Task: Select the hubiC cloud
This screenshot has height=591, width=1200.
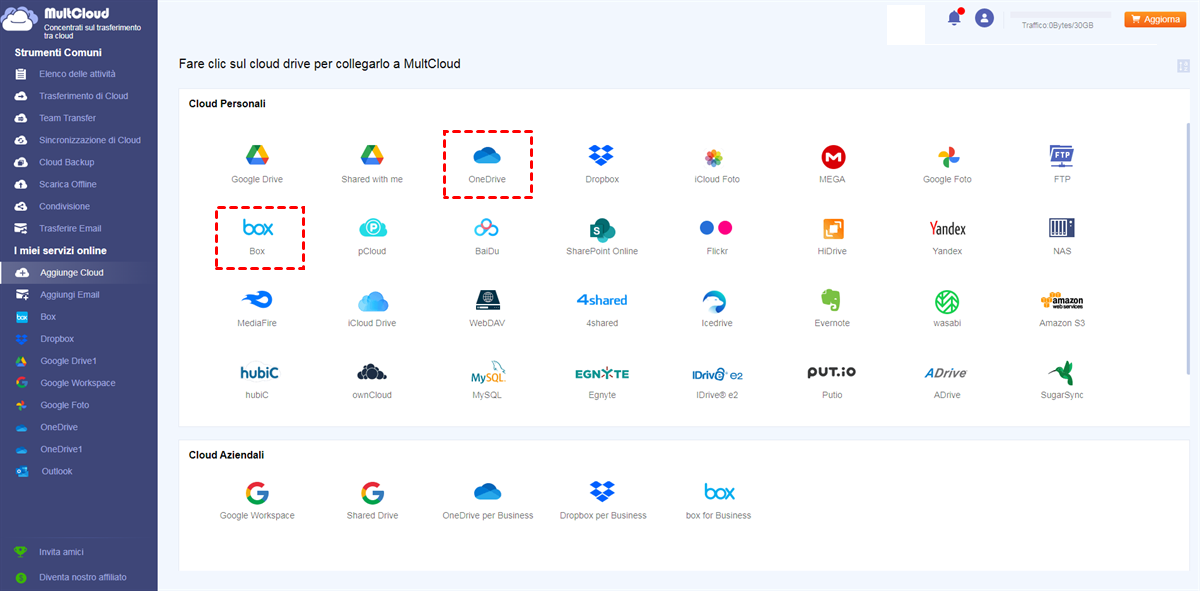Action: click(257, 380)
